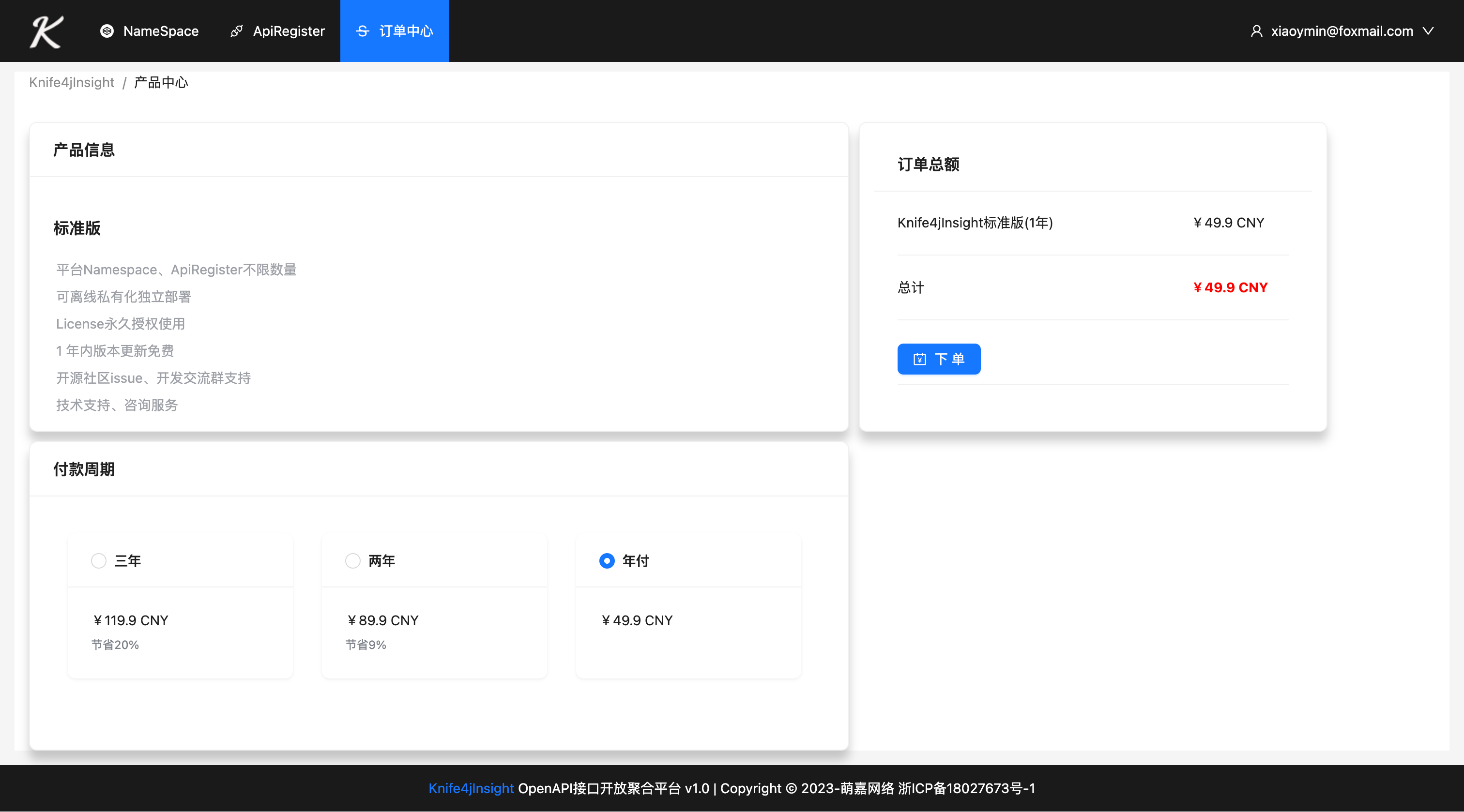The width and height of the screenshot is (1464, 812).
Task: Click the Knife4jInsight标准版(1年) order line
Action: coord(975,223)
